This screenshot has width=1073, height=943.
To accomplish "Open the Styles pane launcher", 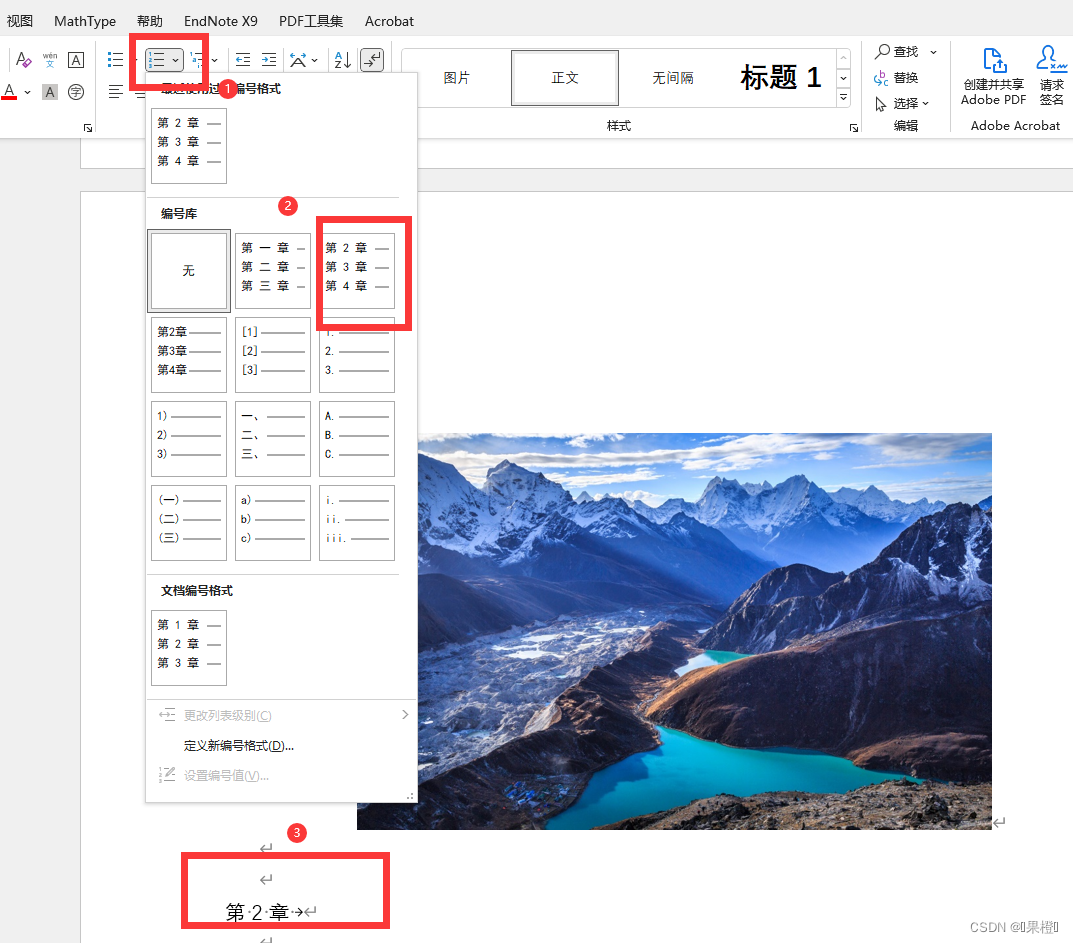I will pyautogui.click(x=853, y=127).
